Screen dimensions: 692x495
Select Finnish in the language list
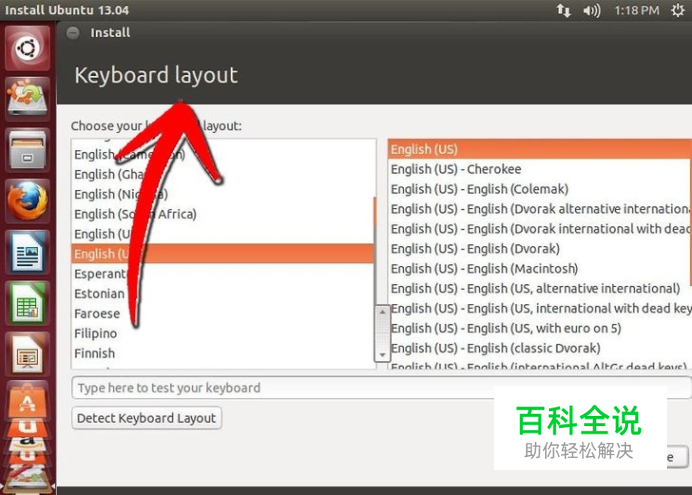tap(222, 353)
